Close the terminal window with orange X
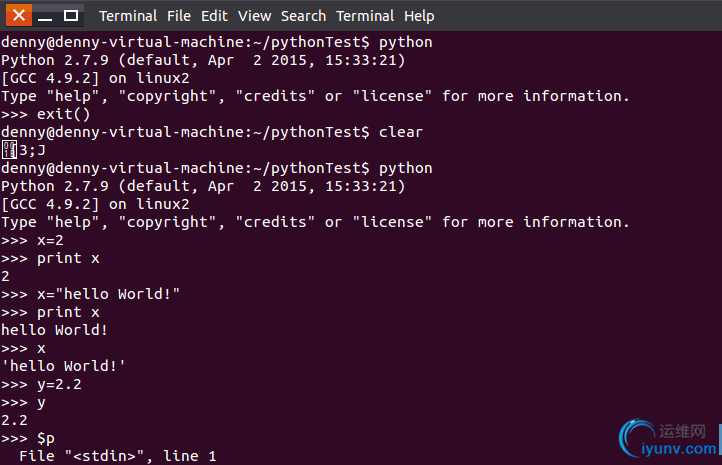 [x=19, y=16]
